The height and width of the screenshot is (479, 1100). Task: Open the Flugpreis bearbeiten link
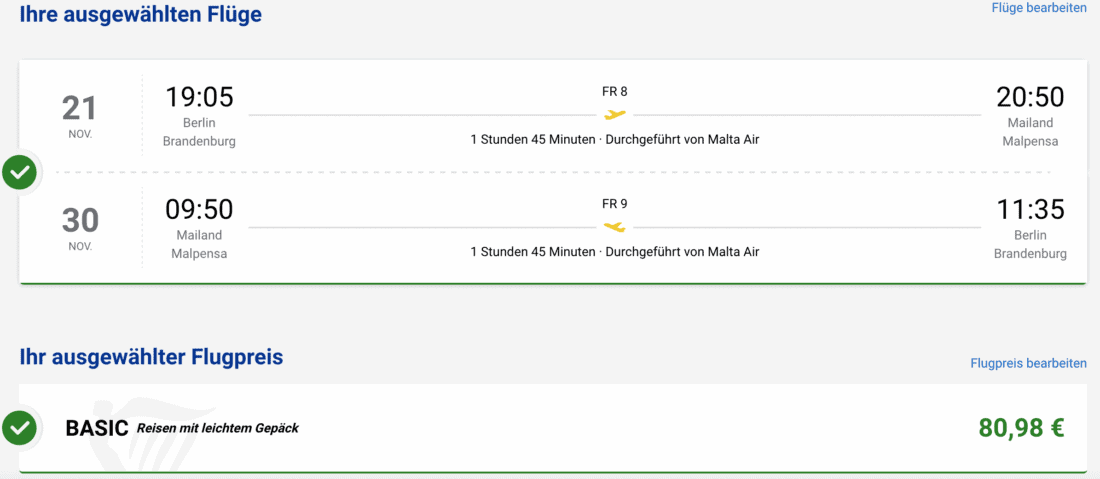pyautogui.click(x=1028, y=363)
